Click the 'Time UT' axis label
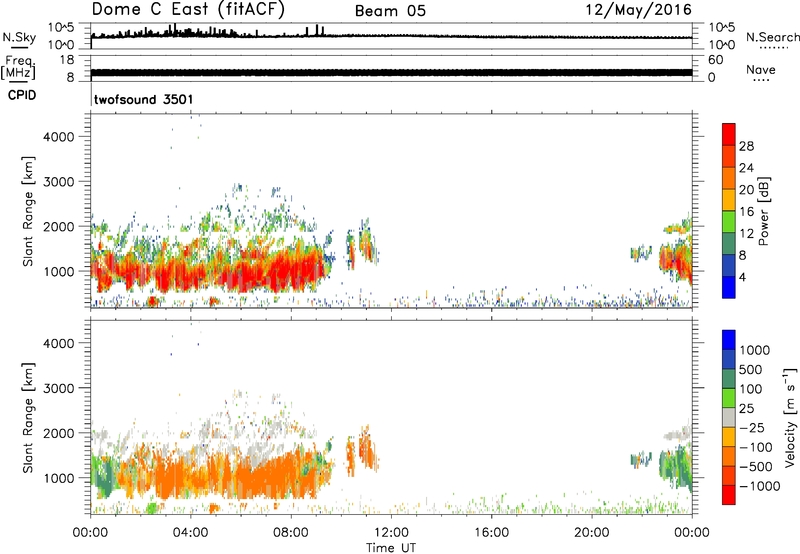This screenshot has width=800, height=554. tap(391, 548)
